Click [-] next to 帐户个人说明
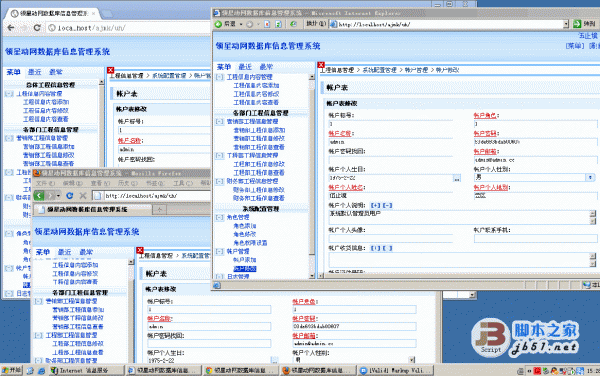This screenshot has height=376, width=600. point(388,205)
